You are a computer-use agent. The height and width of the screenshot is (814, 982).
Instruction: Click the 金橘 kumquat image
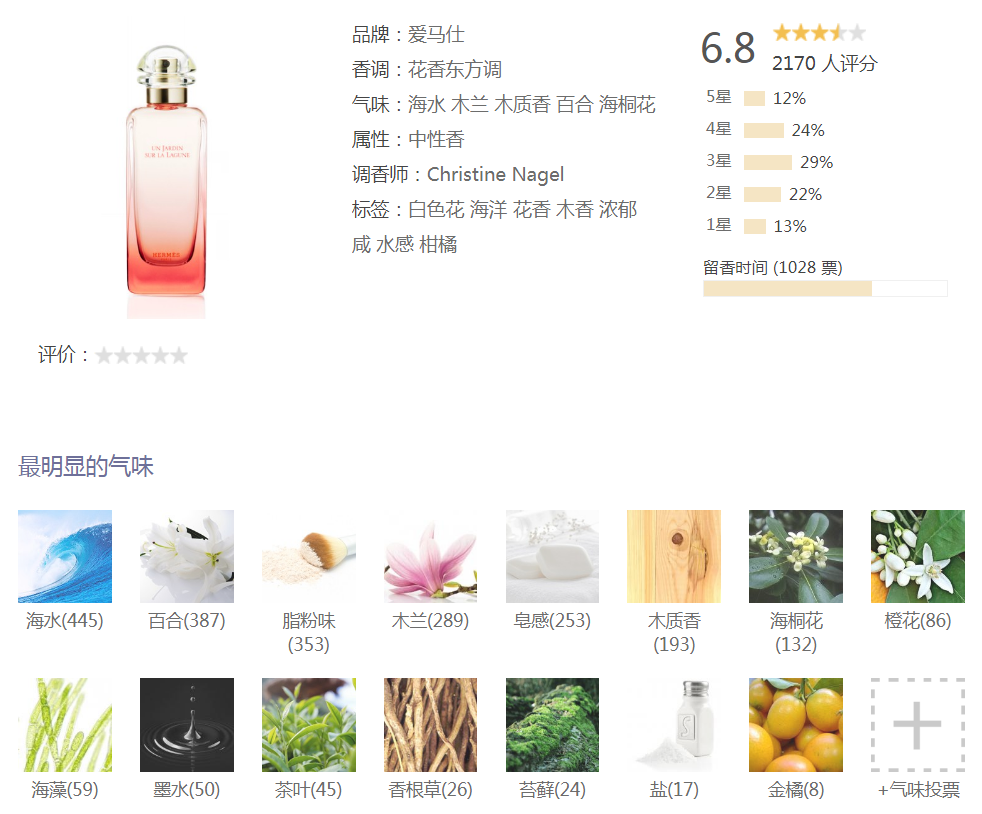coord(796,724)
